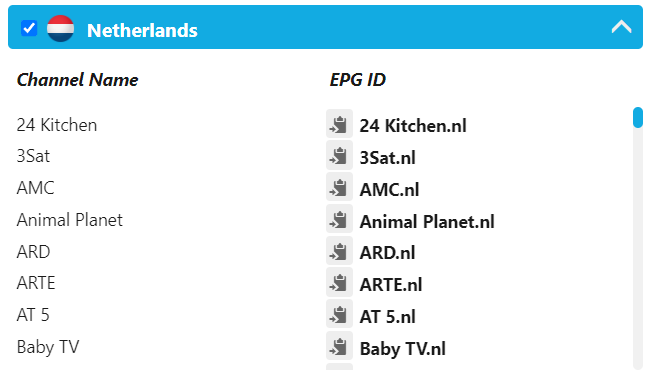Viewport: 646px width, 371px height.
Task: Copy the ARTE.nl EPG ID icon
Action: 339,282
